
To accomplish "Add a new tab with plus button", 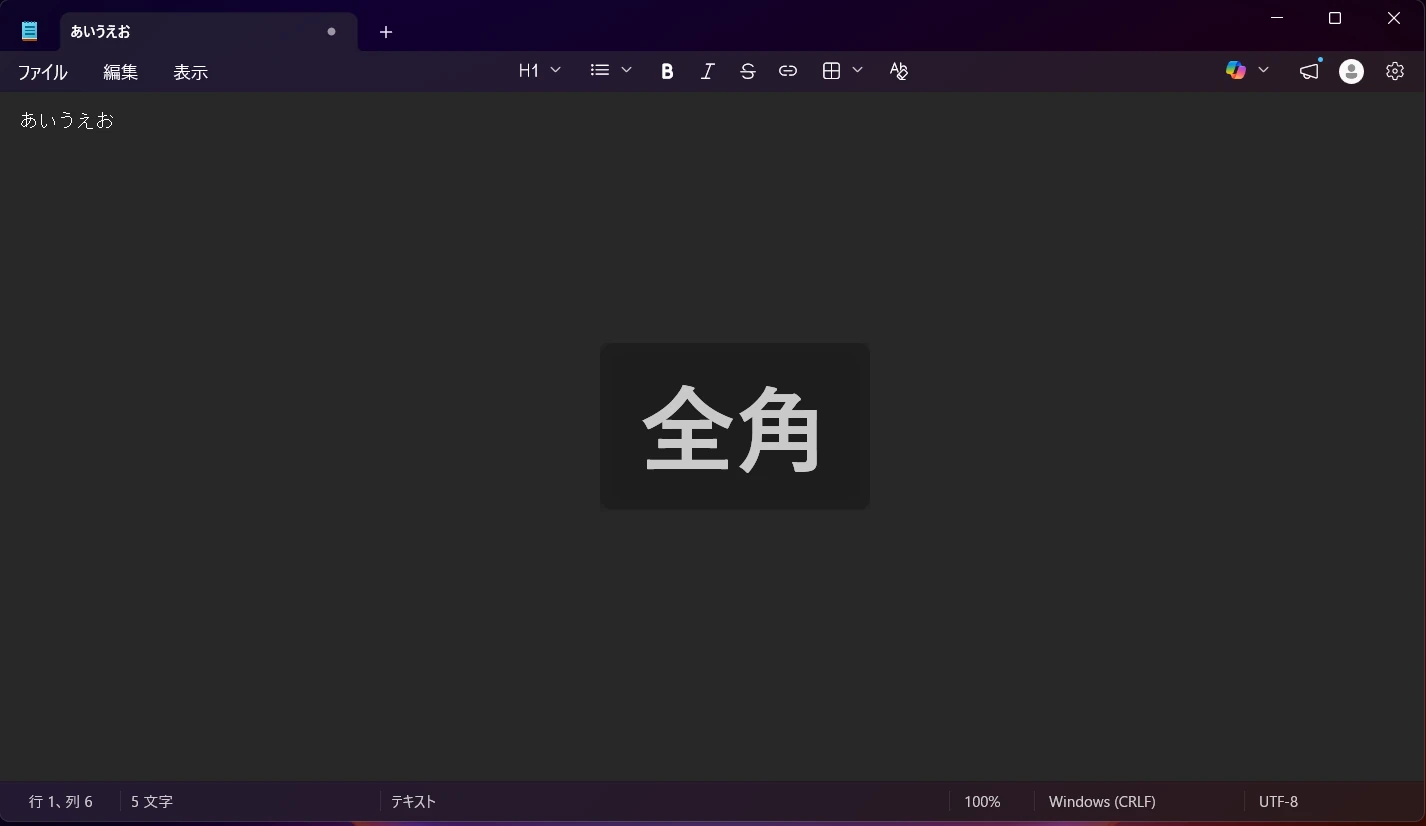I will tap(386, 32).
